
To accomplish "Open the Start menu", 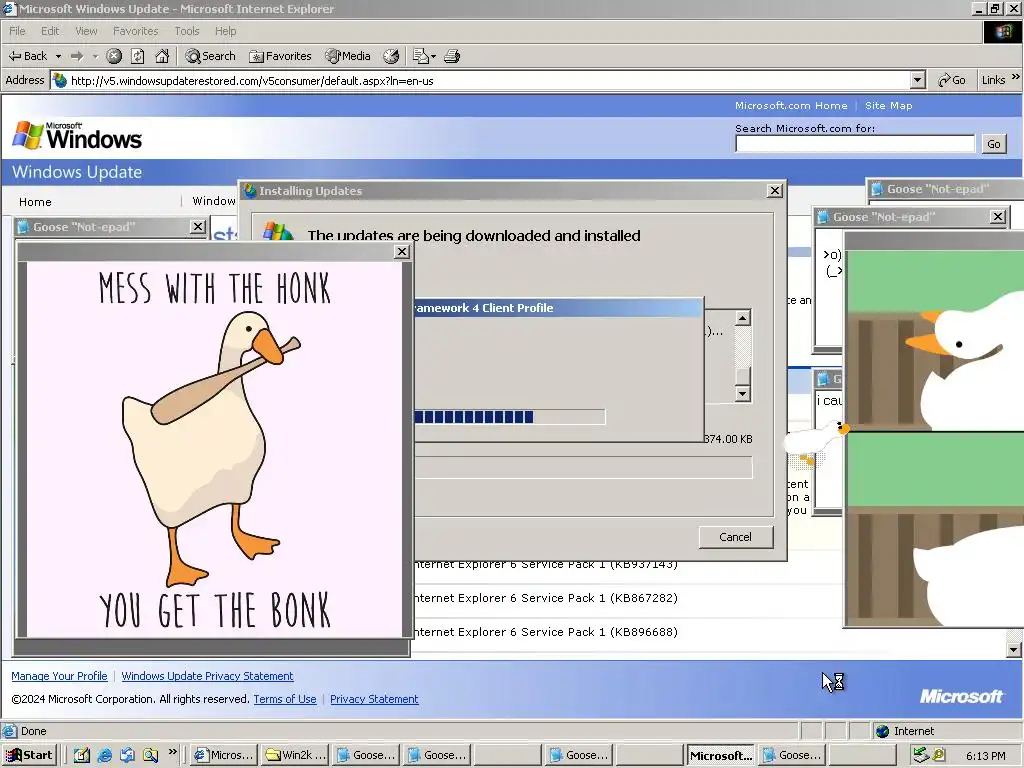I will tap(29, 755).
